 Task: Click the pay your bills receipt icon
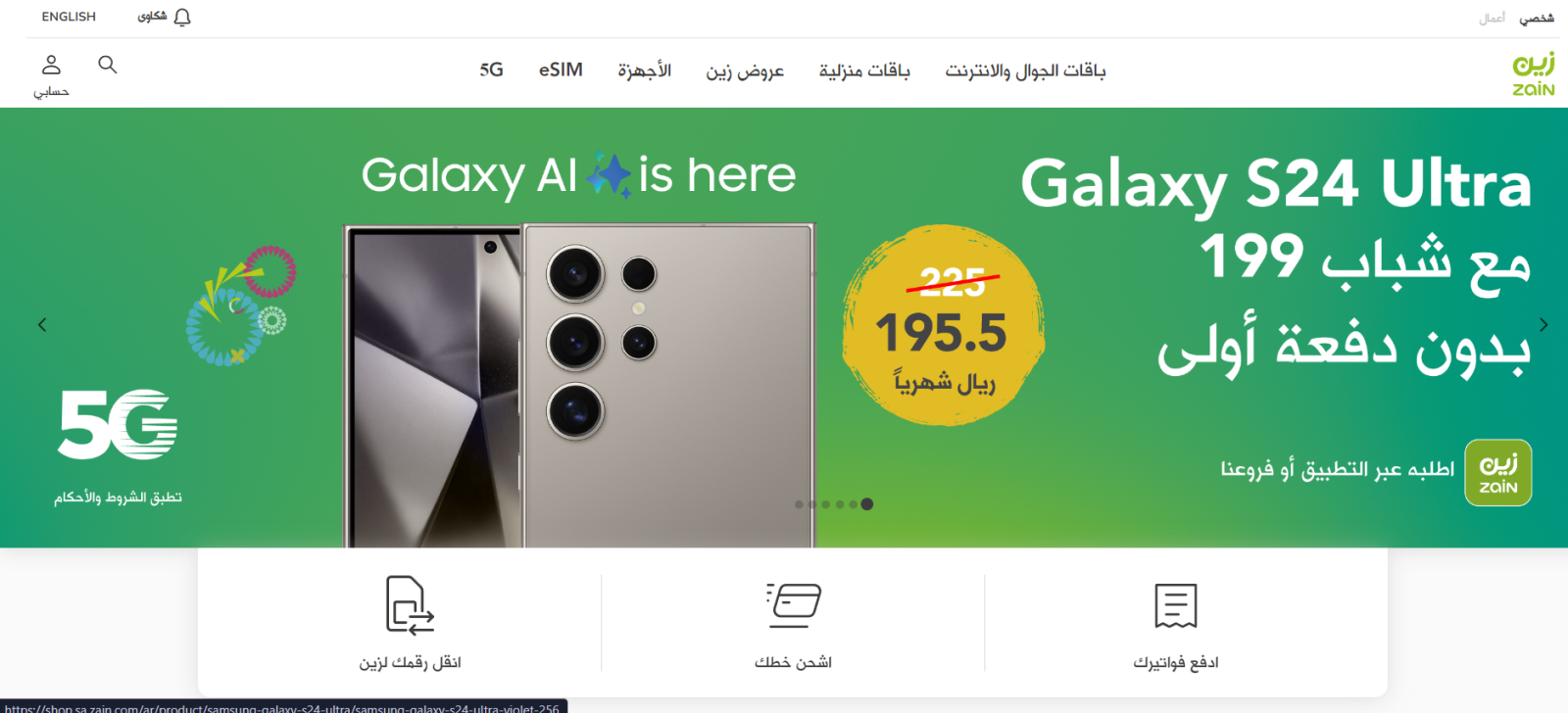coord(1176,606)
